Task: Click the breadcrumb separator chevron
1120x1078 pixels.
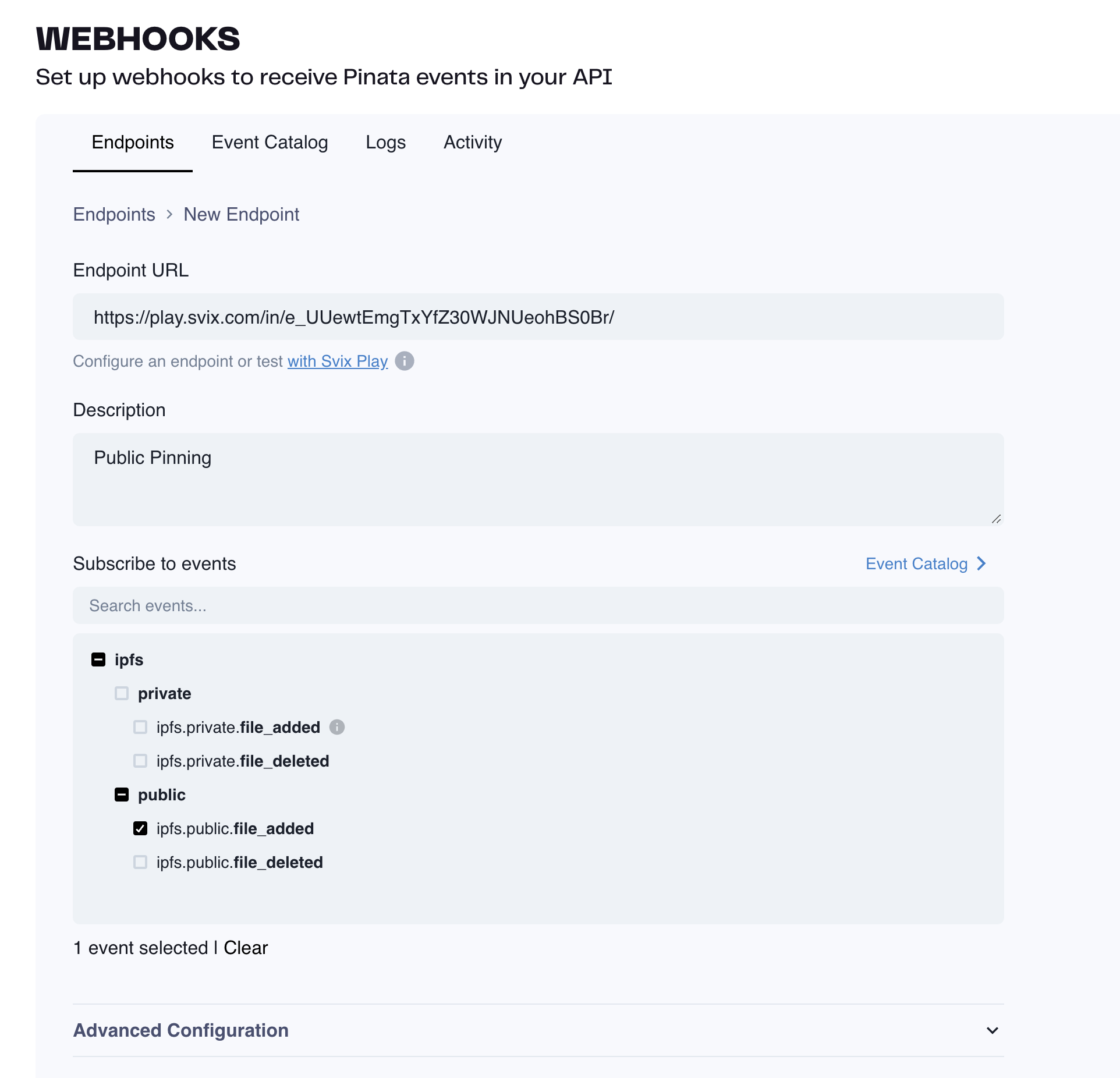Action: click(169, 214)
